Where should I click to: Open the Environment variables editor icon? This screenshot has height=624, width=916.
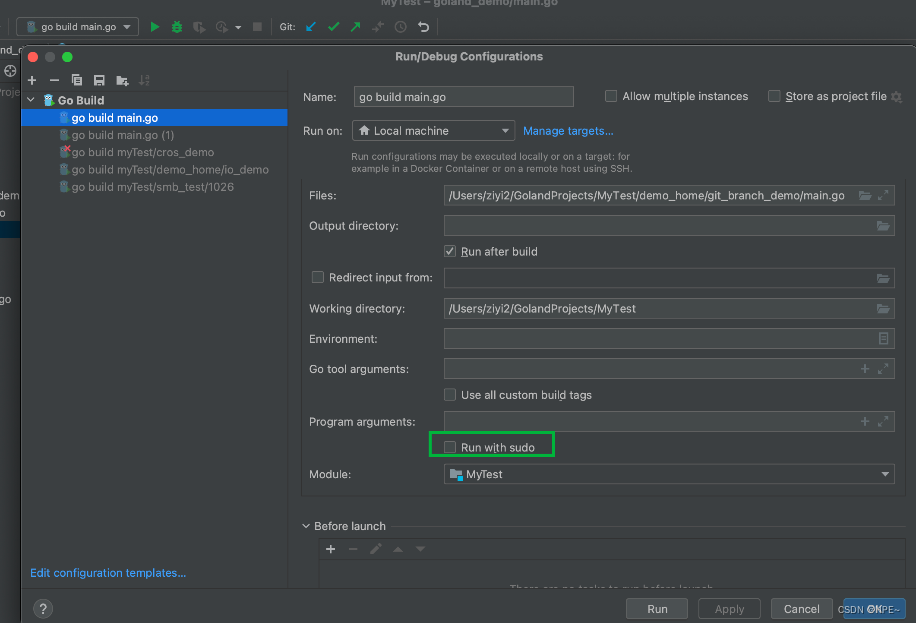click(883, 339)
